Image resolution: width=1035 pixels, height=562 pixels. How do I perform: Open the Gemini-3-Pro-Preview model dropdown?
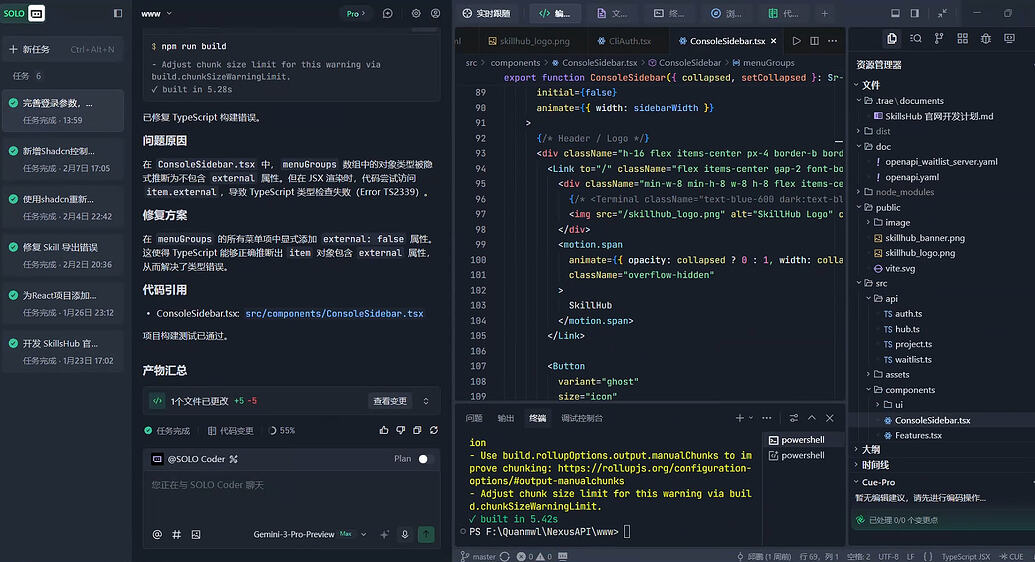click(310, 534)
